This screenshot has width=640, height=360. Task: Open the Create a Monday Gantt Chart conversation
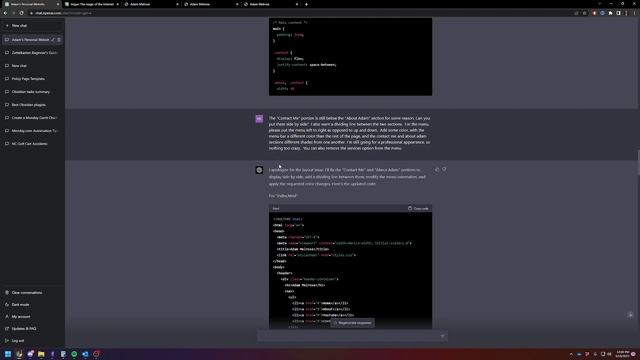pyautogui.click(x=32, y=118)
